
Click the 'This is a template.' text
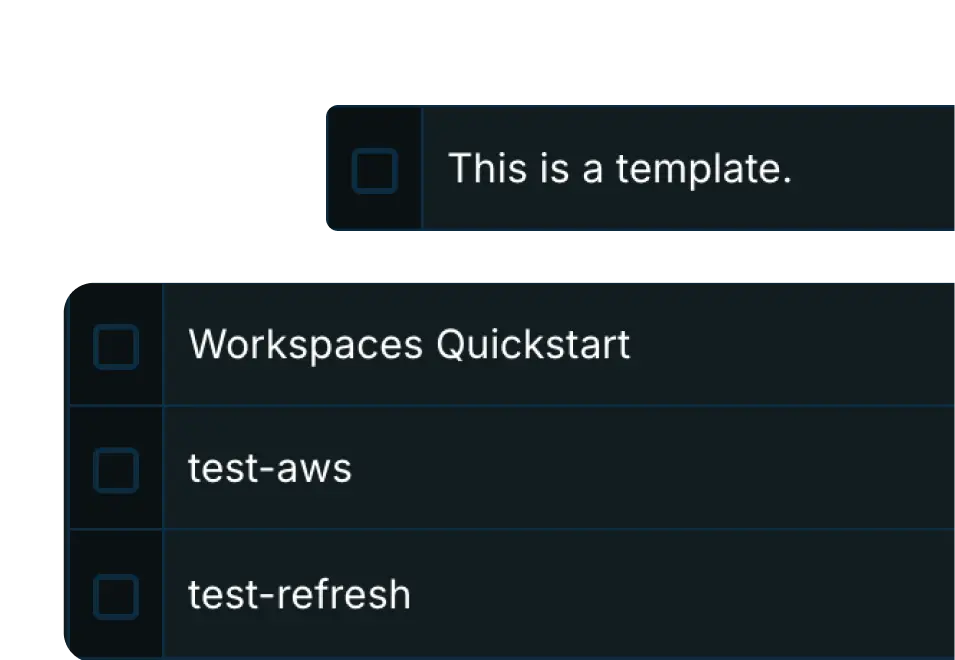coord(619,169)
